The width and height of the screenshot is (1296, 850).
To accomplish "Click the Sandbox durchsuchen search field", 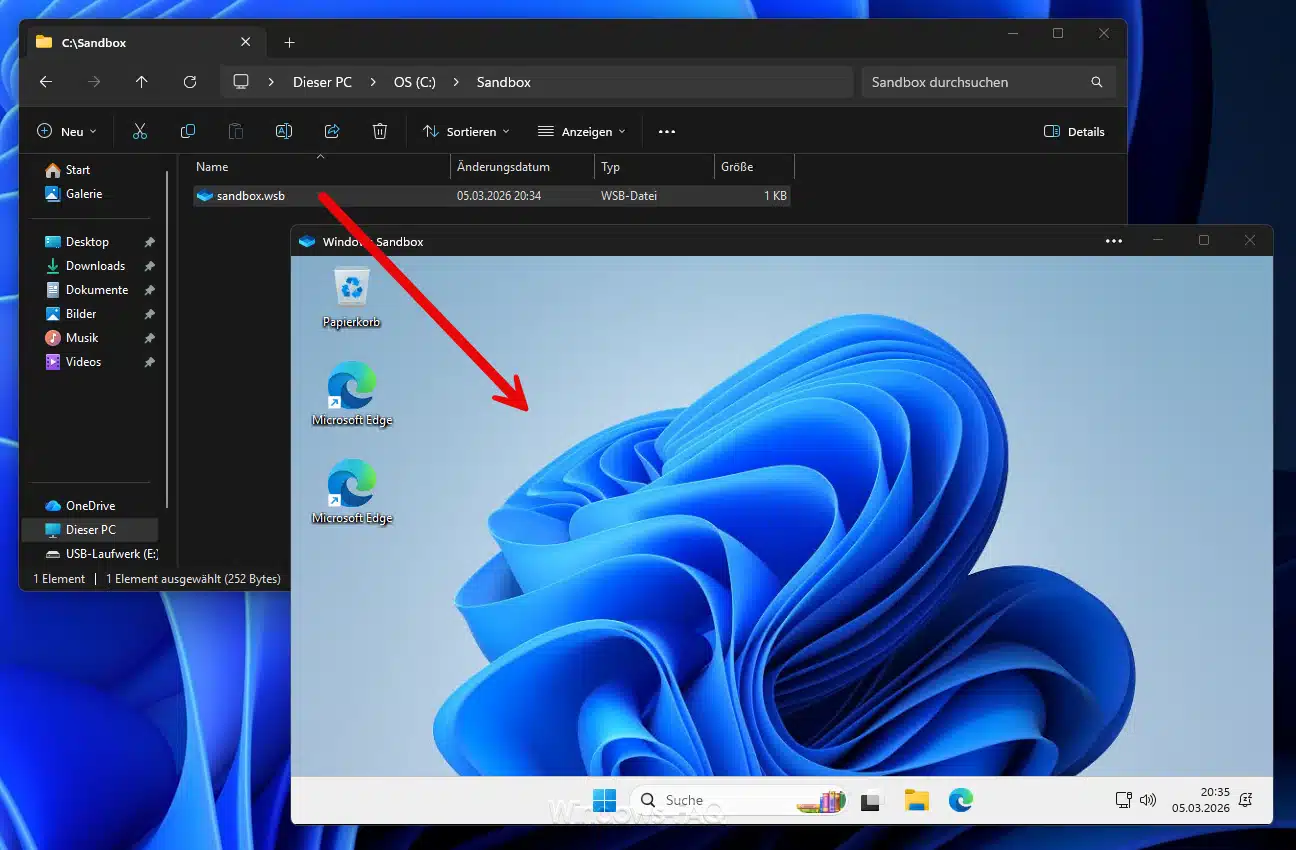I will pos(975,82).
